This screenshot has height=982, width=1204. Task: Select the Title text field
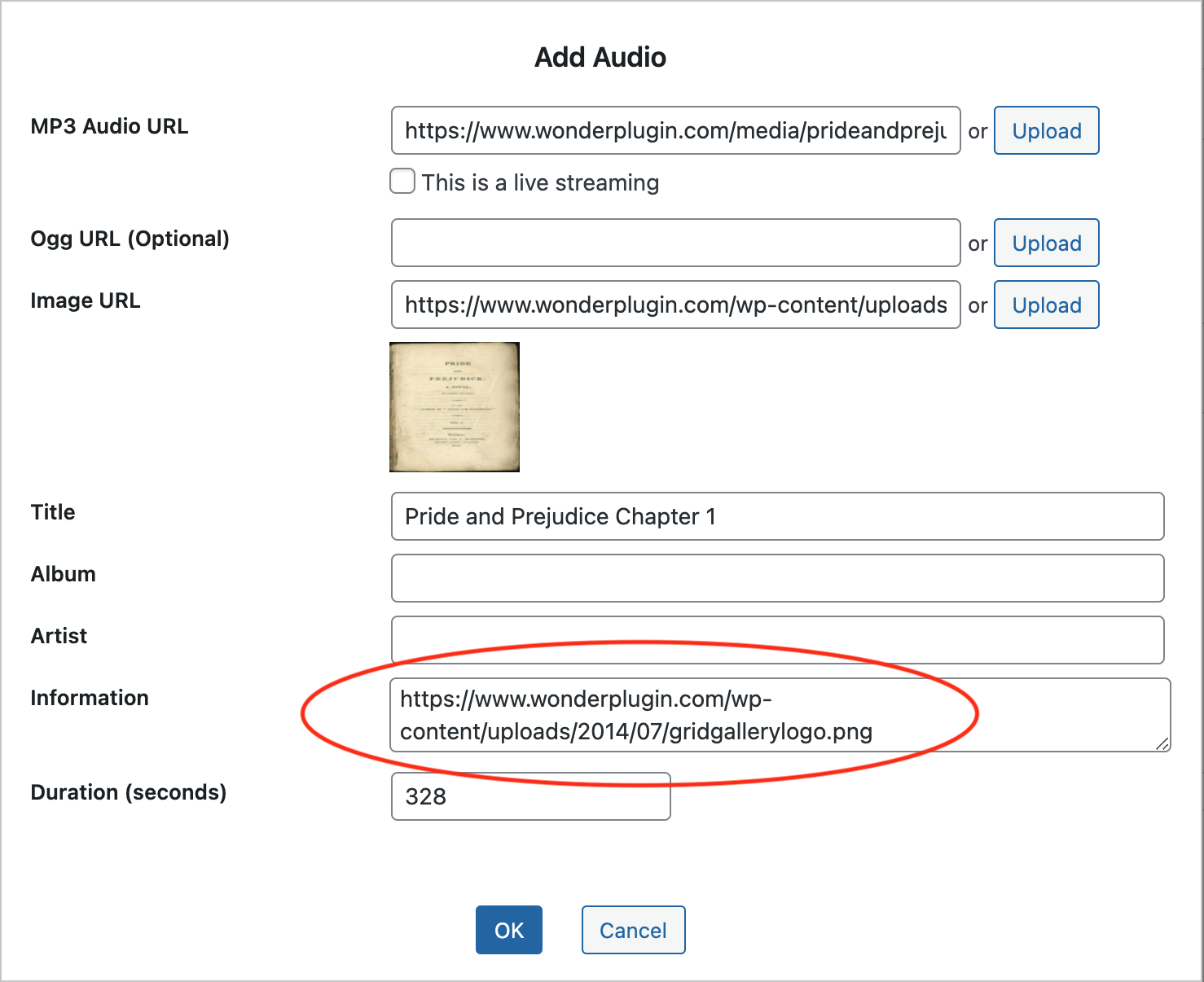[777, 516]
